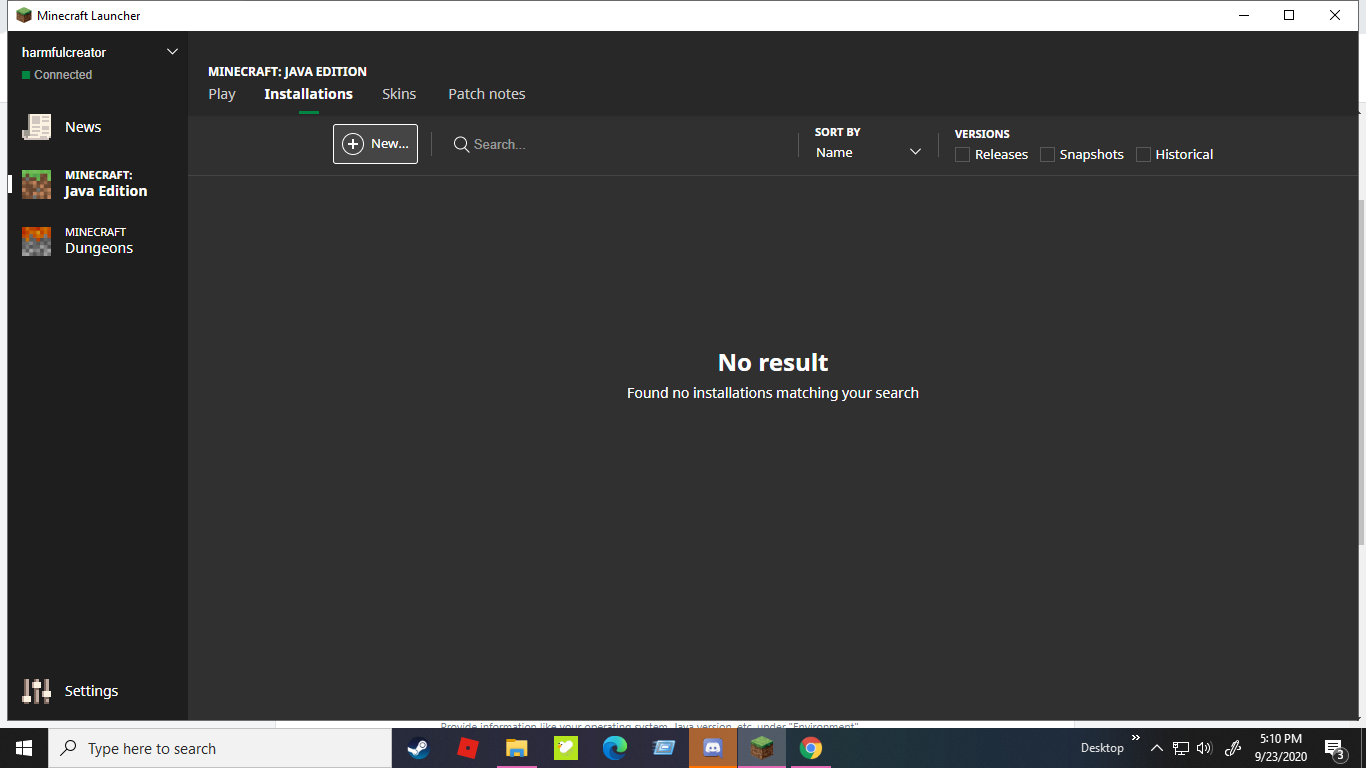Image resolution: width=1366 pixels, height=768 pixels.
Task: Open Google Chrome from the taskbar
Action: coord(811,748)
